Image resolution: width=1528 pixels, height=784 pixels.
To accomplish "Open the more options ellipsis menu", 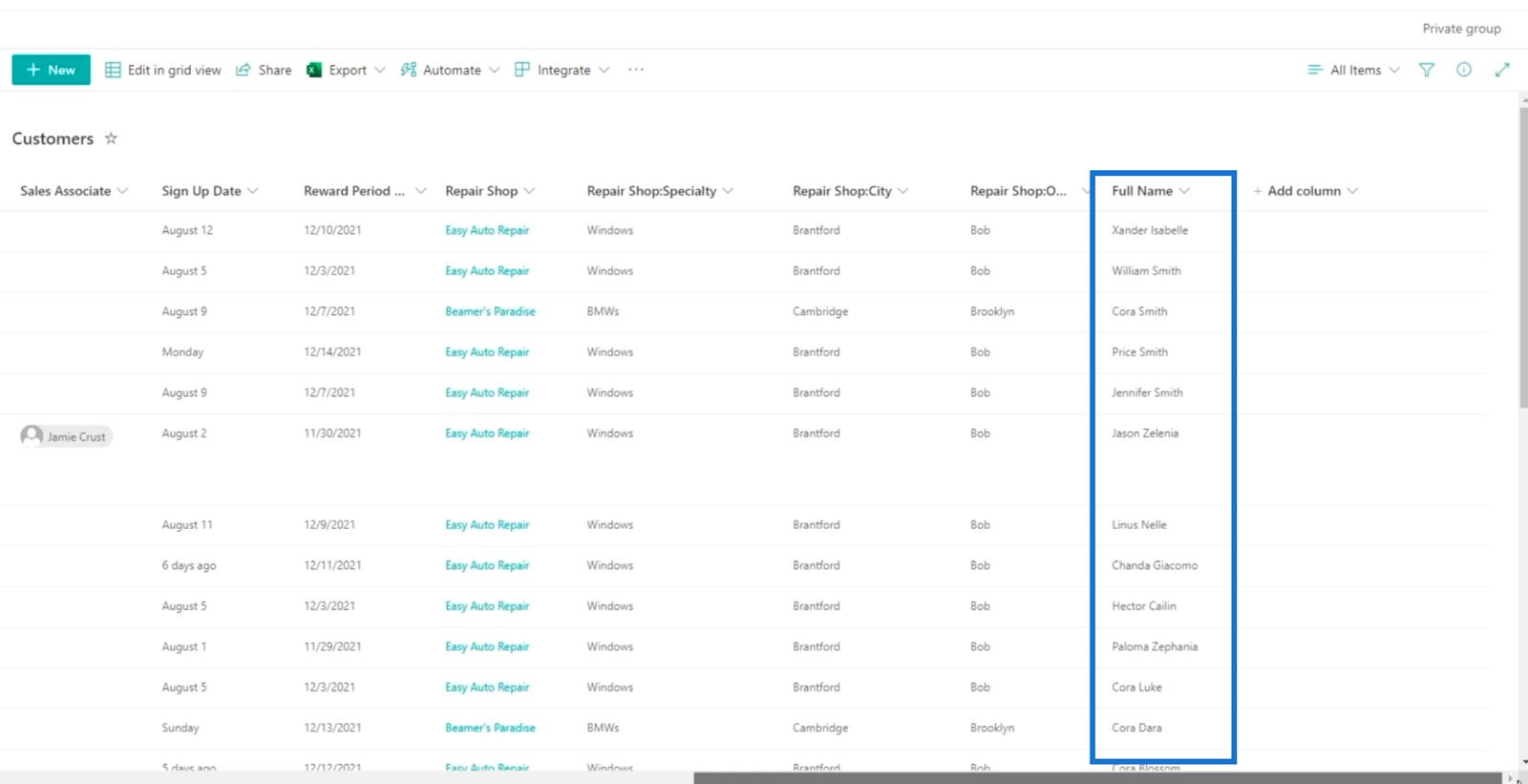I will (x=636, y=70).
